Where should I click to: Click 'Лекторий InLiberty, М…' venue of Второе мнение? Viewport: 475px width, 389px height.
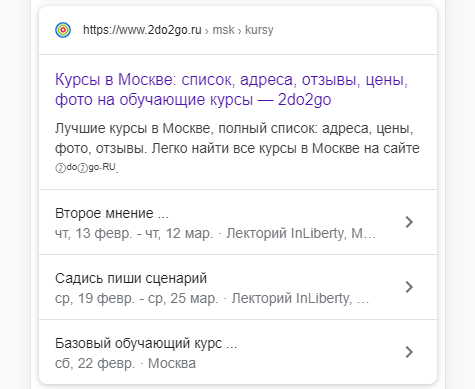pyautogui.click(x=301, y=233)
